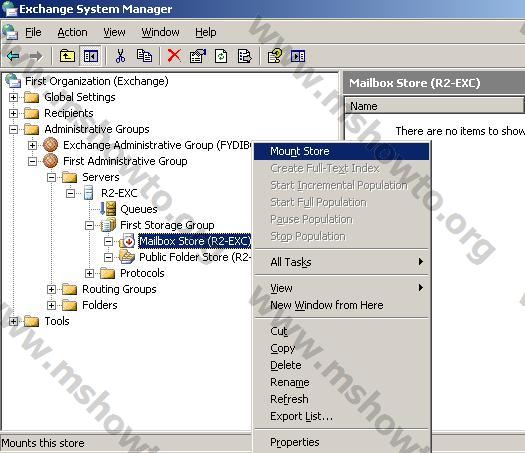The width and height of the screenshot is (525, 453).
Task: Open View submenu in context menu
Action: [x=341, y=288]
